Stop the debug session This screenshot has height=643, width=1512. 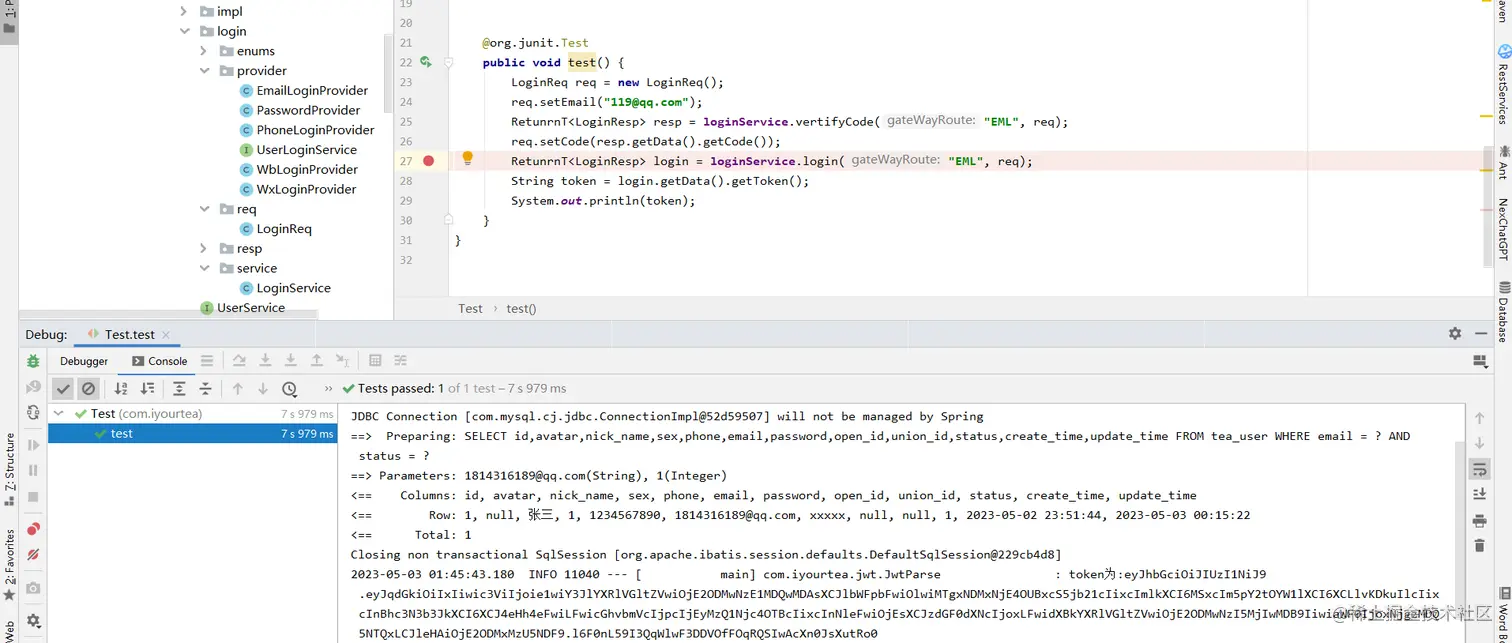(33, 497)
